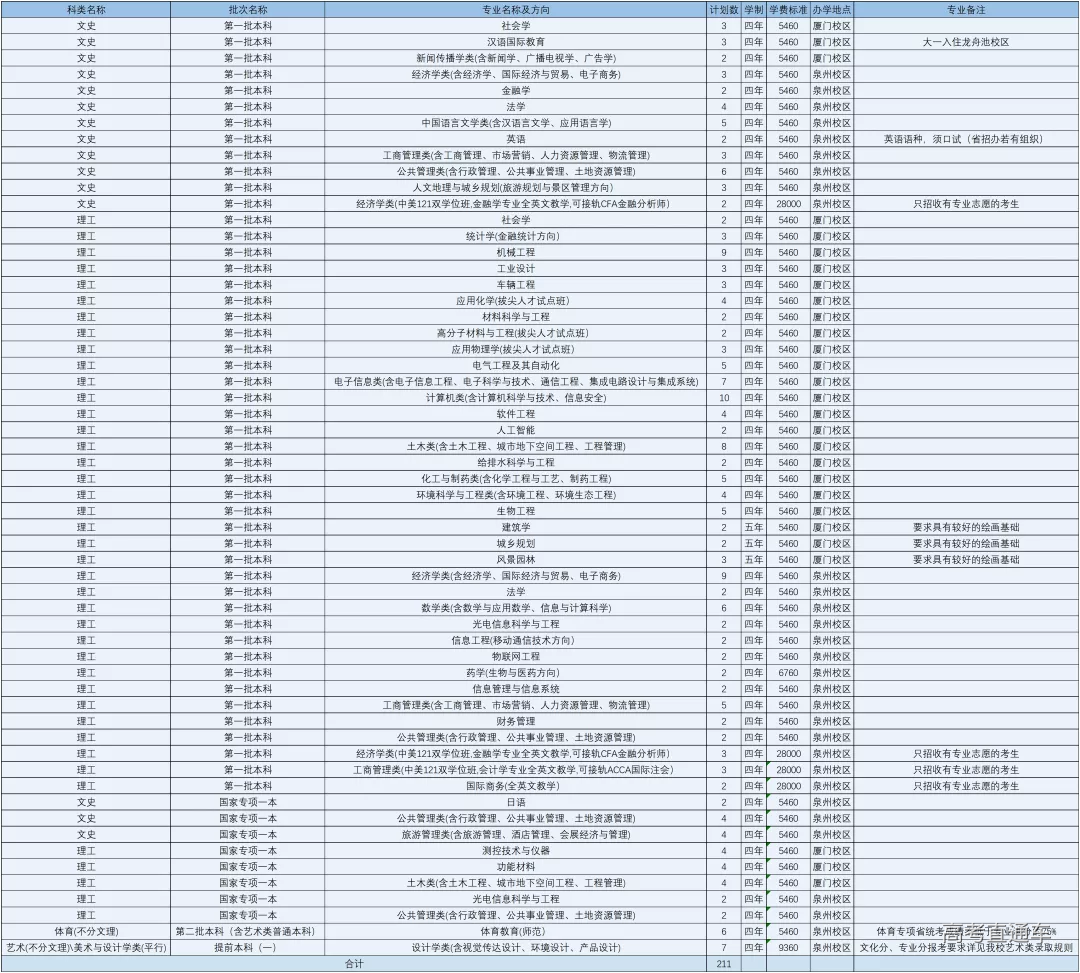This screenshot has height=973, width=1080.
Task: Select the 学费标准 column header
Action: point(787,9)
